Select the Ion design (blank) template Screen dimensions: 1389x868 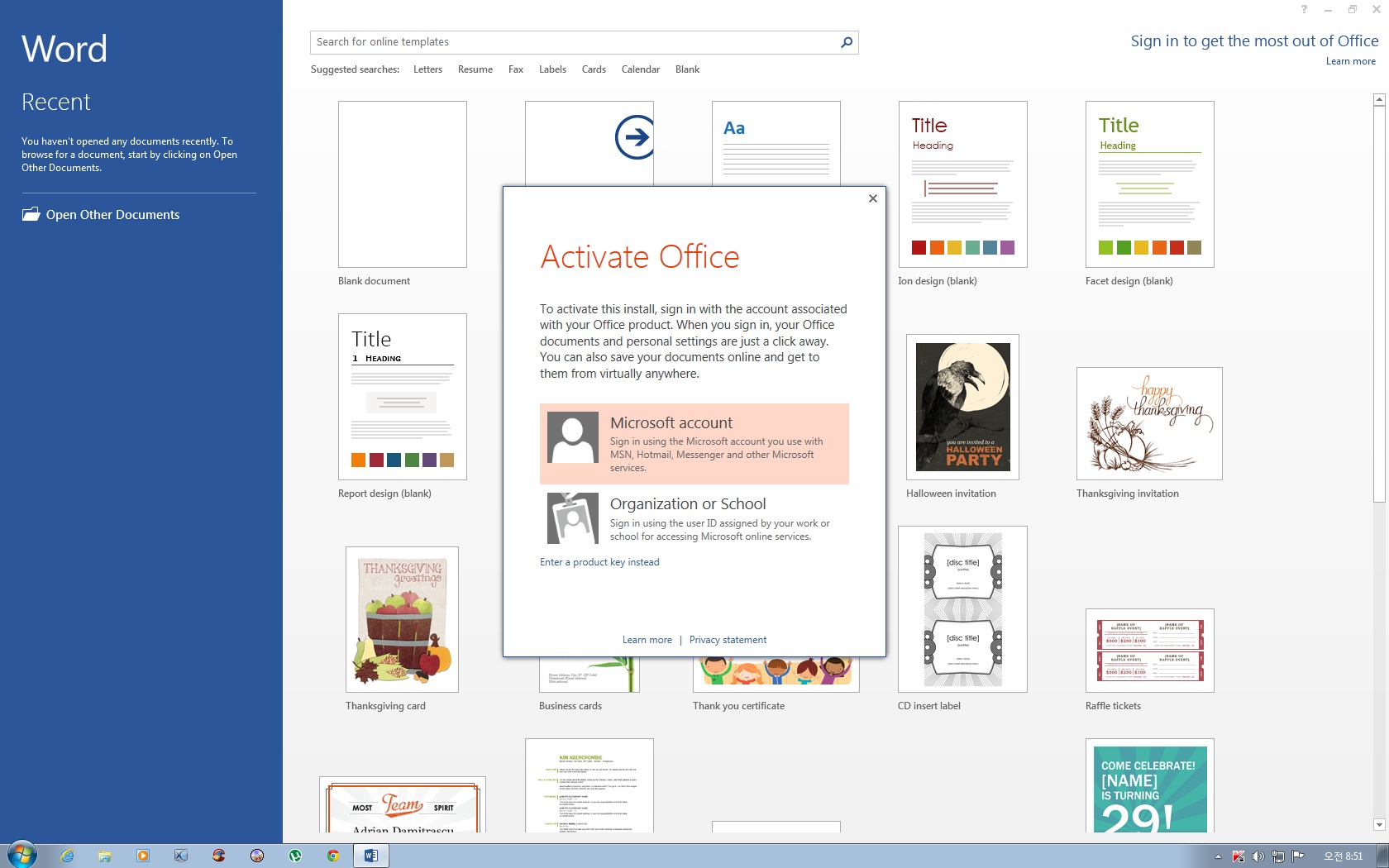pyautogui.click(x=963, y=184)
